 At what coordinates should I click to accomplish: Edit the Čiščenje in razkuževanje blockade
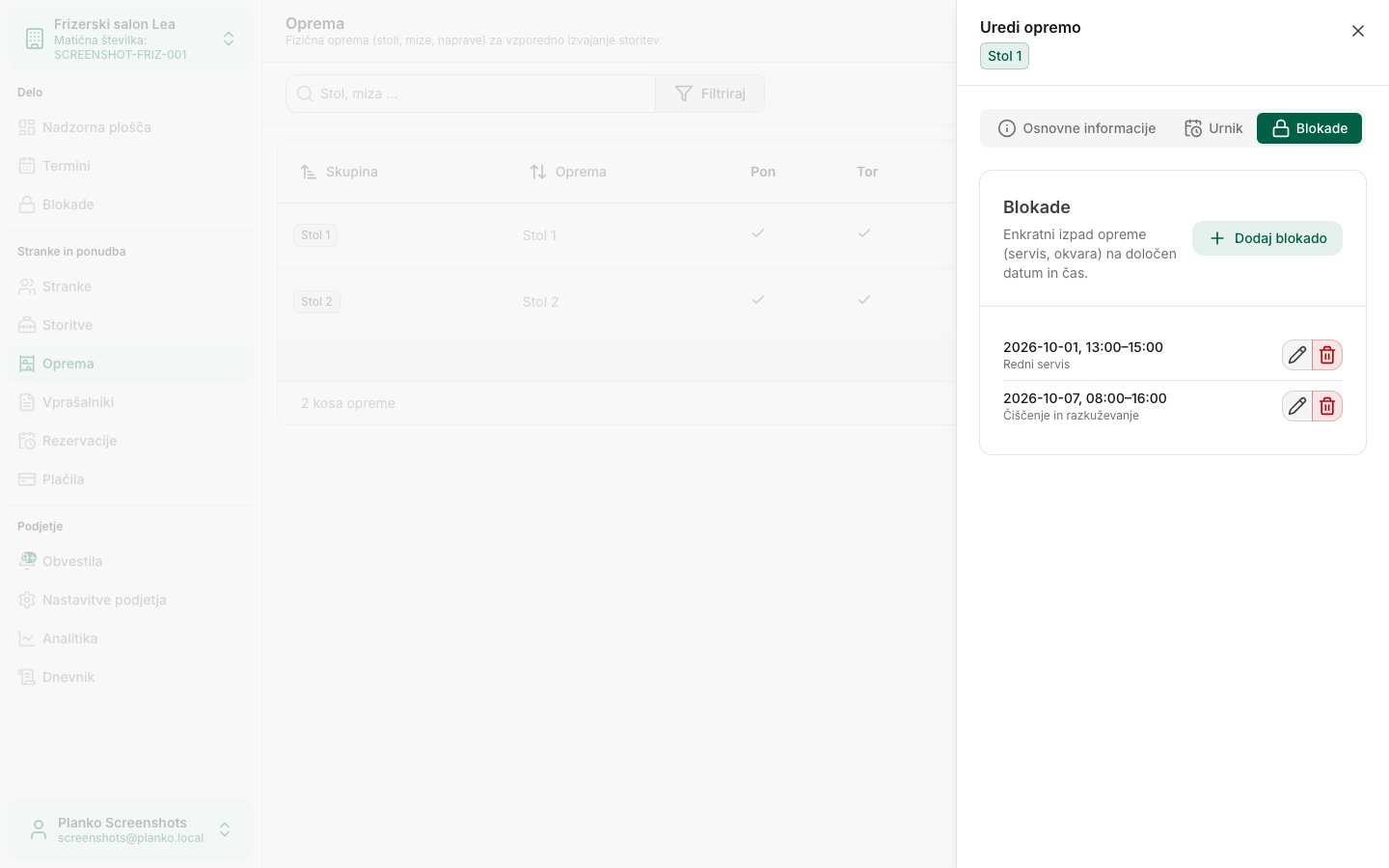point(1297,406)
